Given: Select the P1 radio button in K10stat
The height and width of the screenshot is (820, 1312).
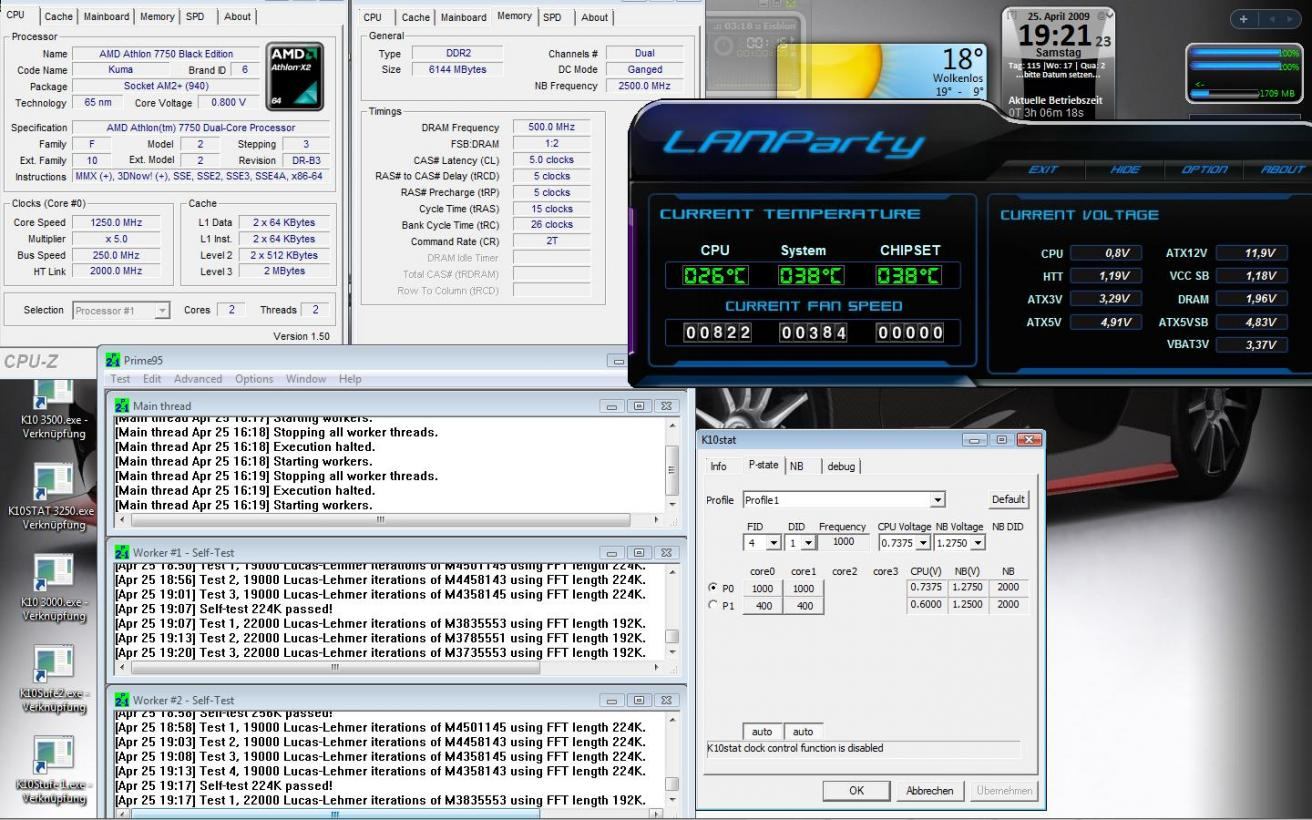Looking at the screenshot, I should click(x=712, y=605).
